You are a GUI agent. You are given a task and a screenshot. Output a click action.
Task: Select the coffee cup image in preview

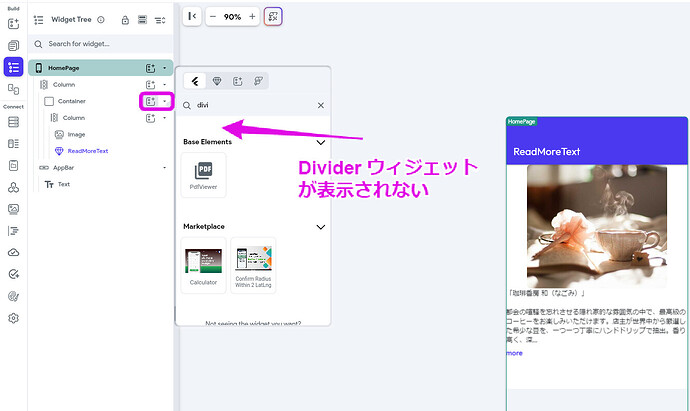tap(597, 226)
